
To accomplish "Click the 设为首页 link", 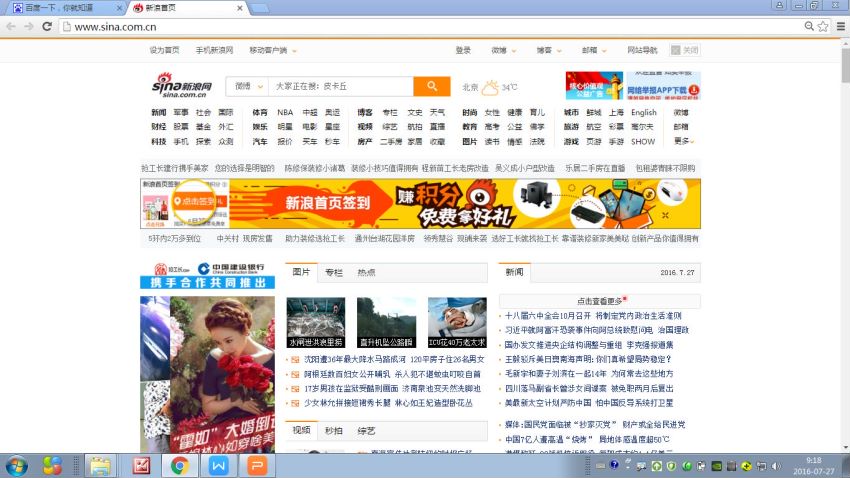I will click(164, 50).
